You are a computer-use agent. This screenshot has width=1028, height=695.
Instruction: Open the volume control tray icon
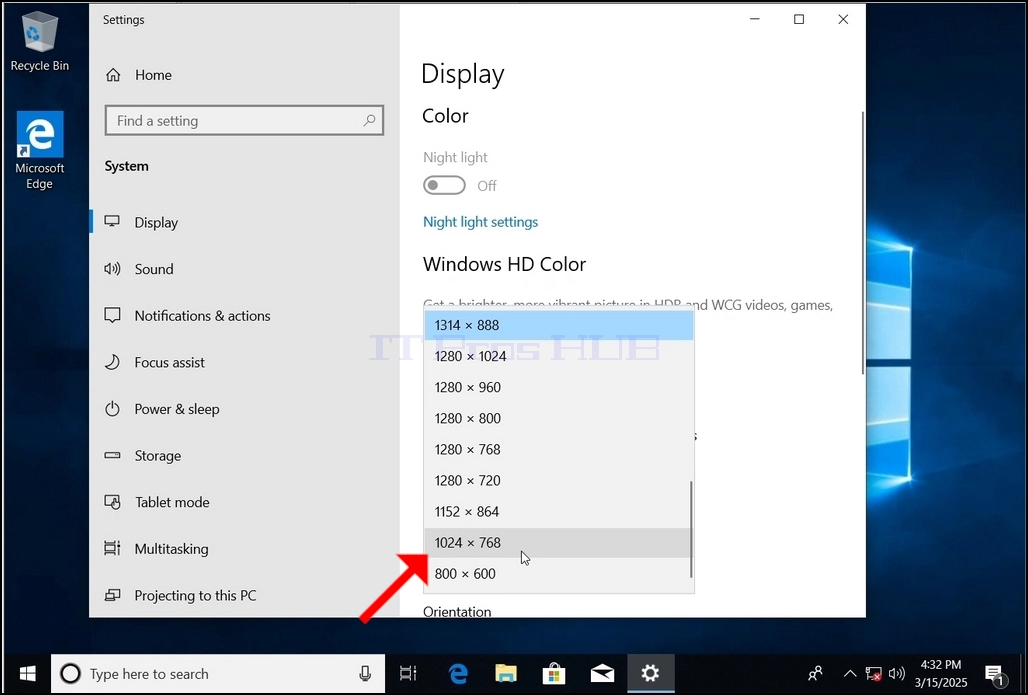(896, 673)
